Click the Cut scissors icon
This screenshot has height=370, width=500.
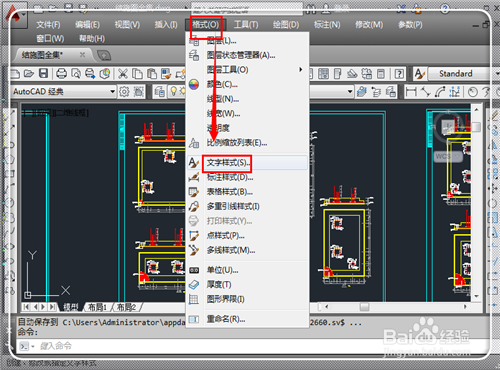coord(123,74)
